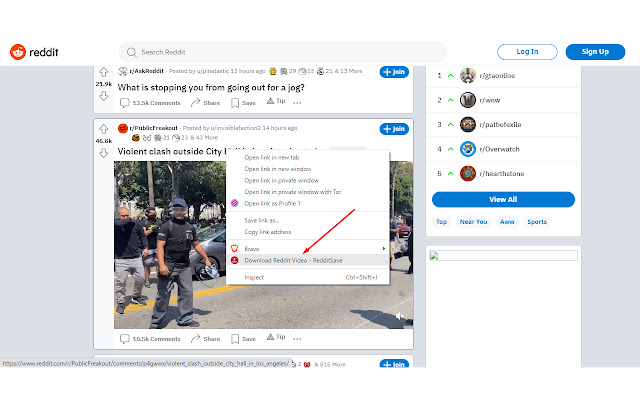
Task: Upvote the PublicFreakout post
Action: click(104, 129)
